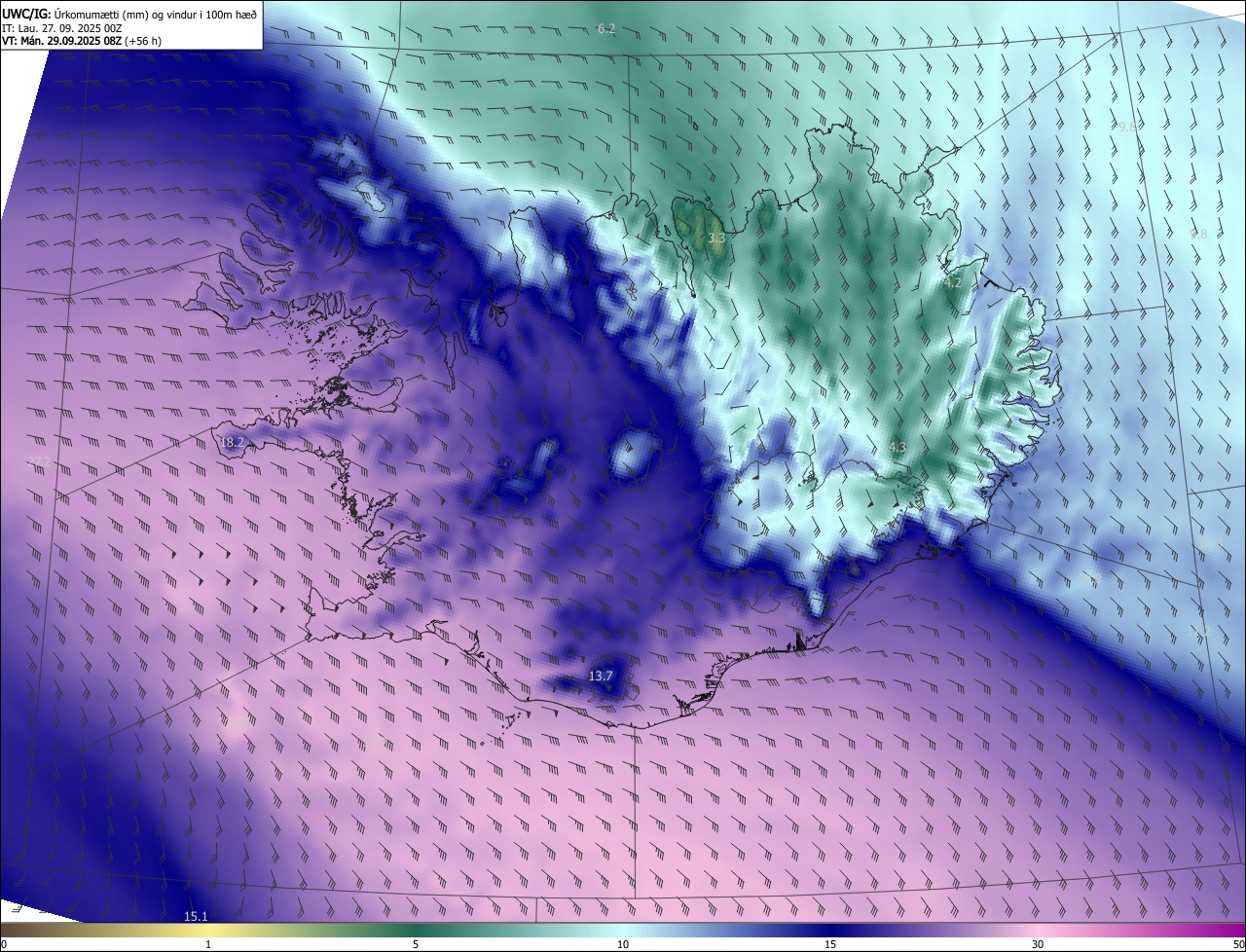Click the color scale tick labeled 30

coord(1038,944)
